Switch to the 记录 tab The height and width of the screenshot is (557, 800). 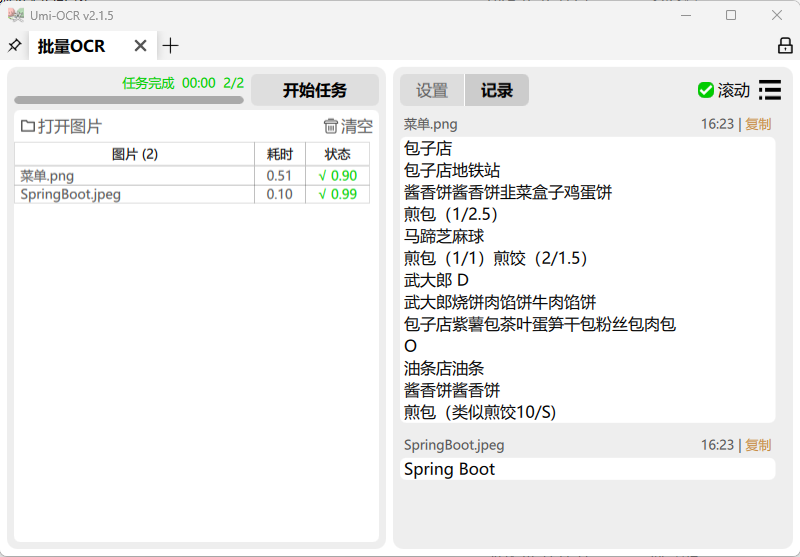[x=496, y=90]
